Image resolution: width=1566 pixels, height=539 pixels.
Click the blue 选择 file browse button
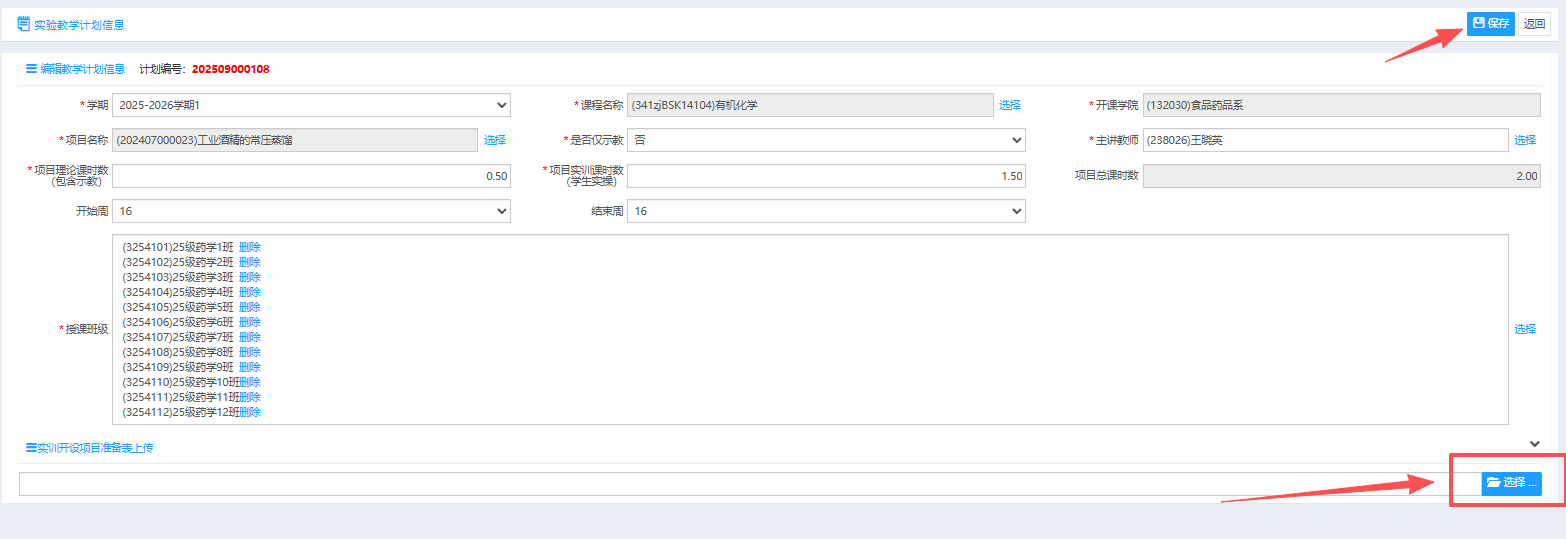[1511, 483]
